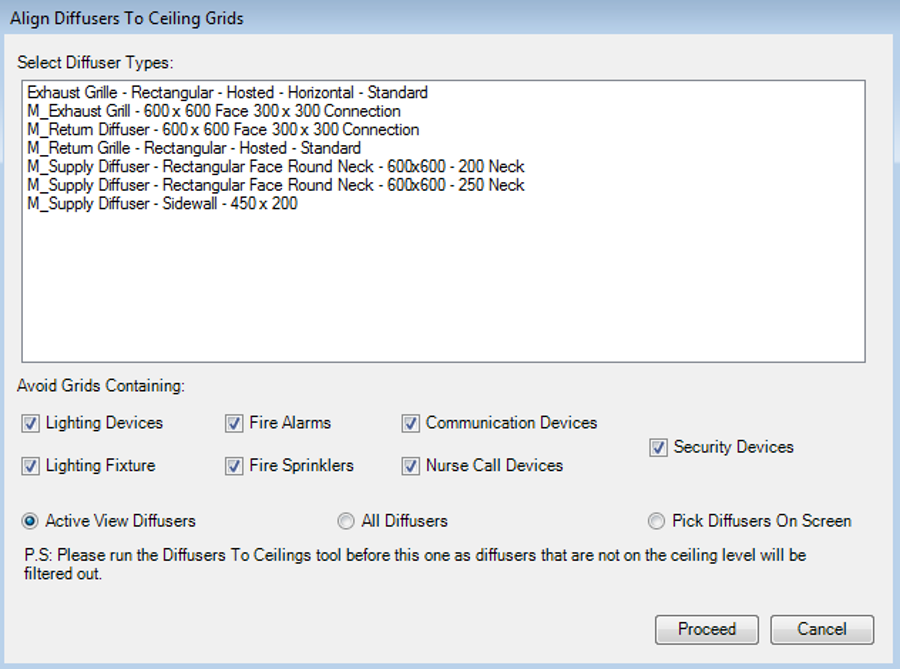Click empty area of diffuser types list
The image size is (900, 669).
442,290
